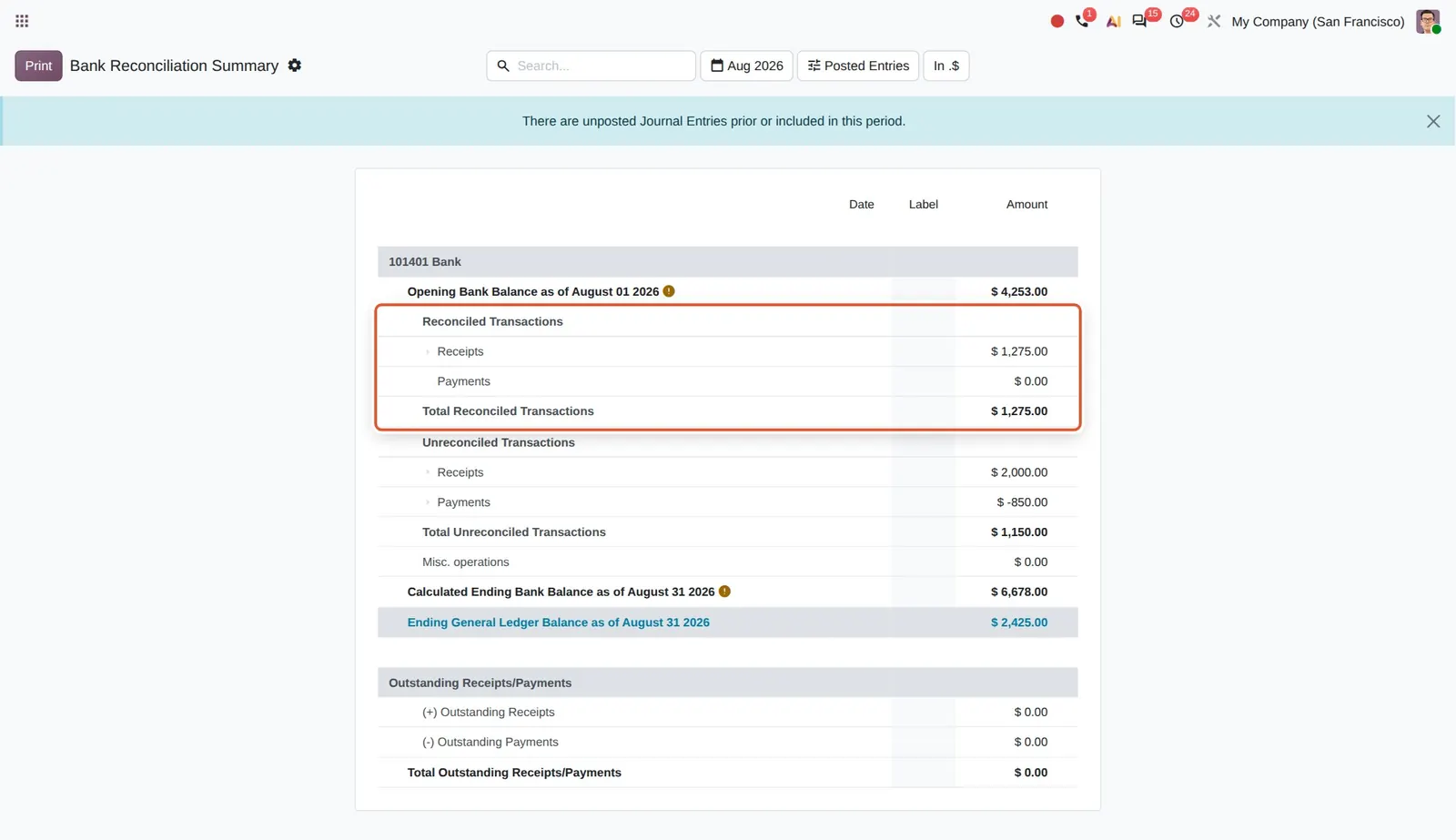Click the $ 2,425.00 ledger amount
This screenshot has width=1456, height=840.
[x=1019, y=622]
